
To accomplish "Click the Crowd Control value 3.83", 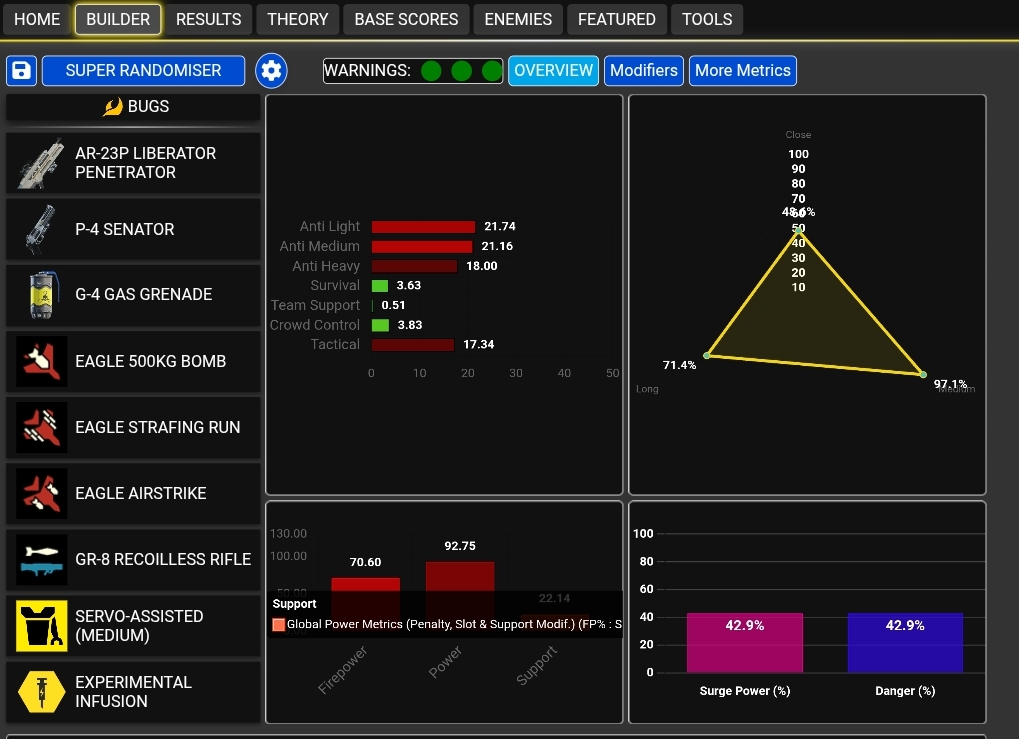I will tap(410, 325).
